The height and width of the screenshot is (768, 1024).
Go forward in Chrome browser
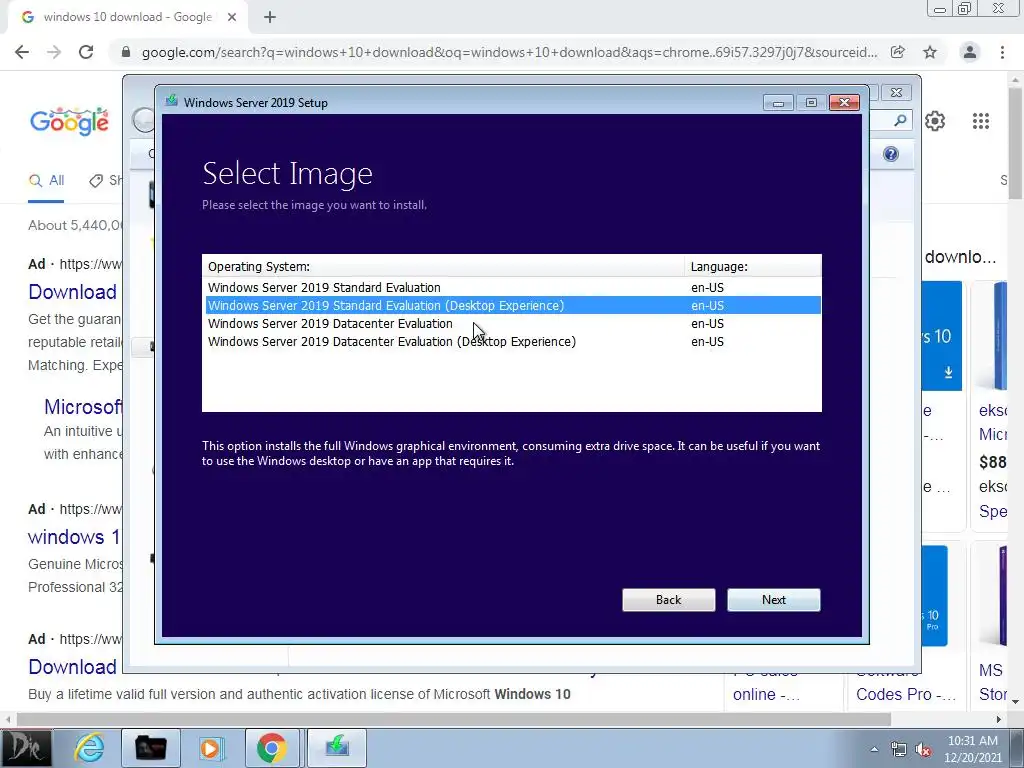tap(54, 52)
